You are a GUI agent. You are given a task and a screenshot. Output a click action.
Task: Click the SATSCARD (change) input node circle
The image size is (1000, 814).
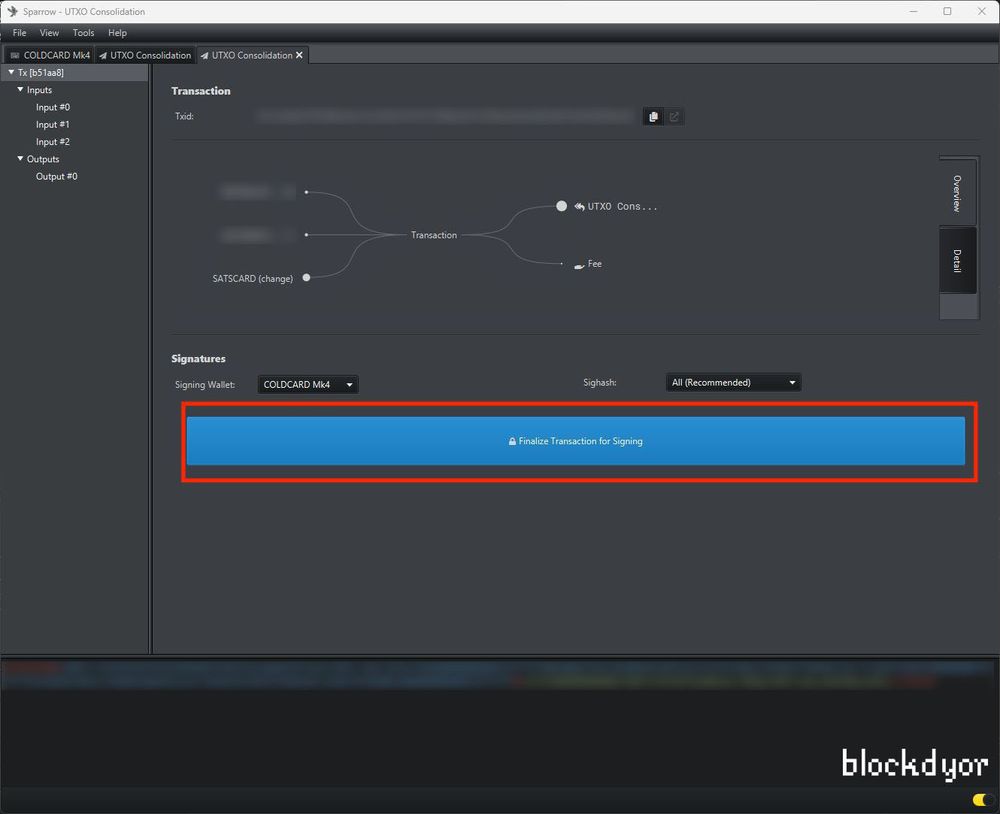coord(306,278)
